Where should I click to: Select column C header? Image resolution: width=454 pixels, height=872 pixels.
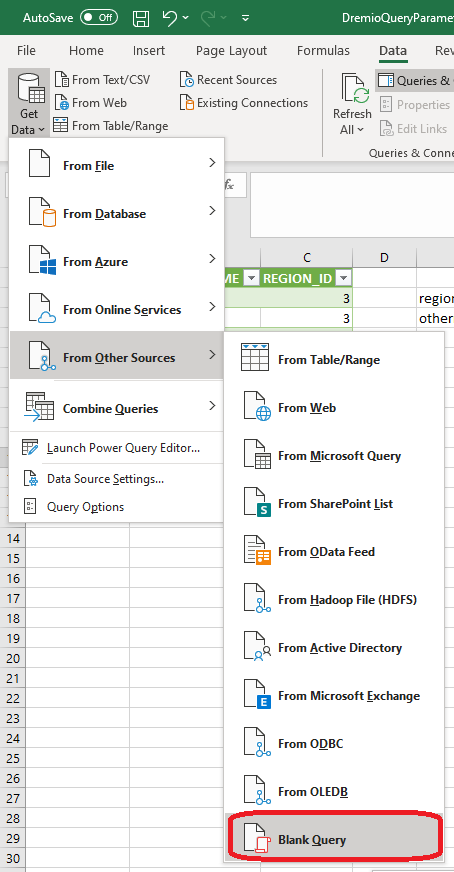[307, 257]
